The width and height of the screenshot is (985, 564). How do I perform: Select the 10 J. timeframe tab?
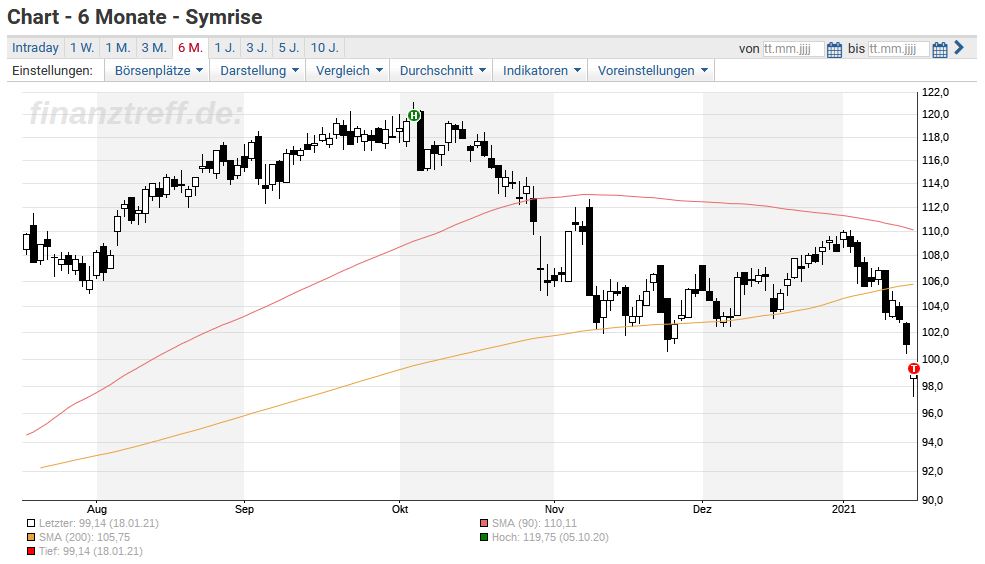coord(325,48)
